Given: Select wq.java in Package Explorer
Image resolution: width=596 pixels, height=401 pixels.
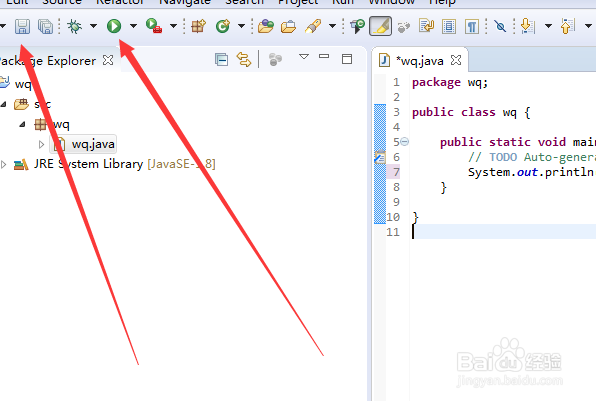Looking at the screenshot, I should point(84,144).
